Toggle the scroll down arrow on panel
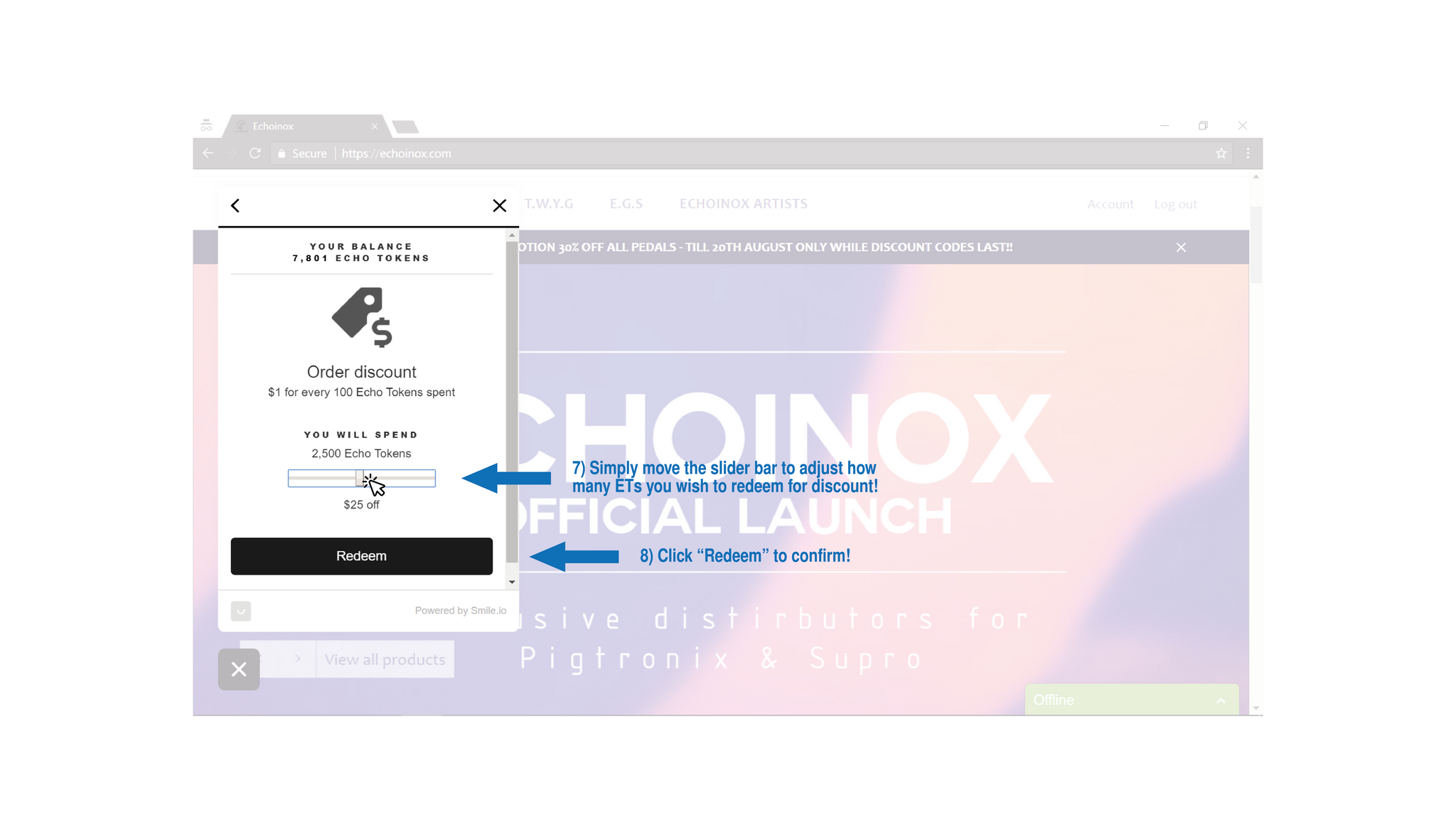1456x830 pixels. tap(511, 582)
